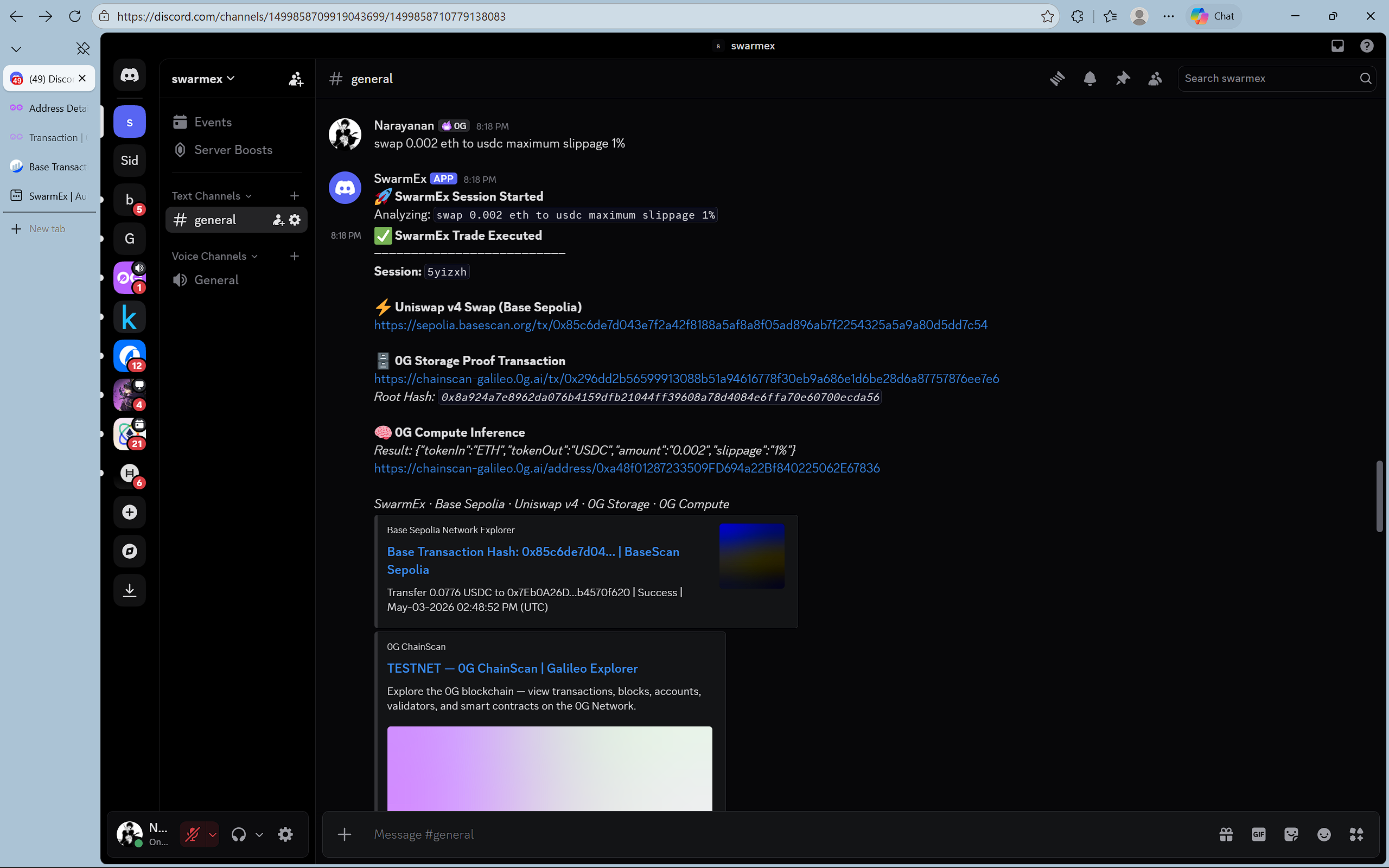1389x868 pixels.
Task: Open Discord inbox icon
Action: click(x=1337, y=46)
